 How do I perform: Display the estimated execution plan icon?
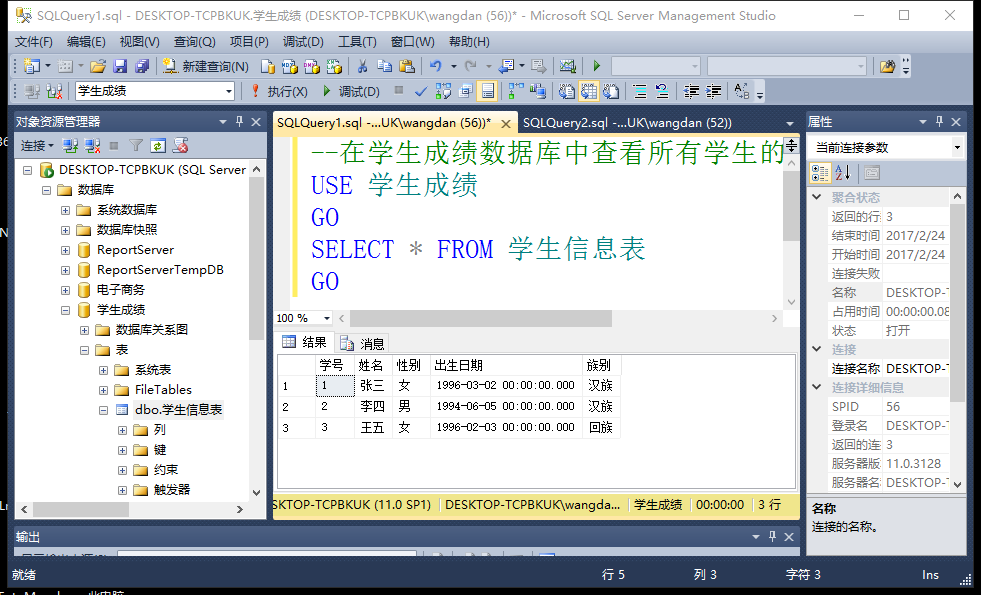coord(443,91)
